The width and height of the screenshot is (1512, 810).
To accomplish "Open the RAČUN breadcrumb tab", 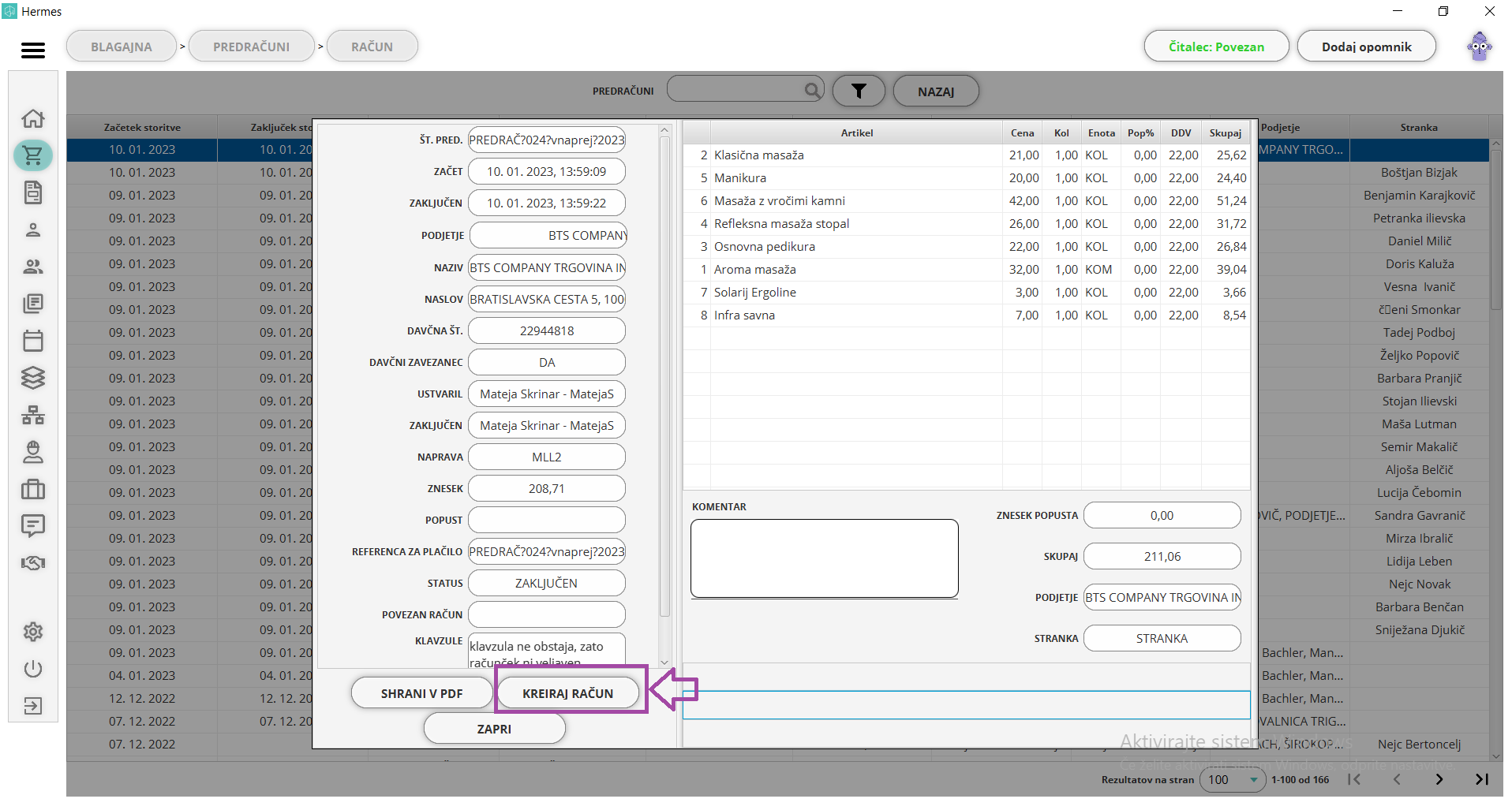I will [x=372, y=47].
